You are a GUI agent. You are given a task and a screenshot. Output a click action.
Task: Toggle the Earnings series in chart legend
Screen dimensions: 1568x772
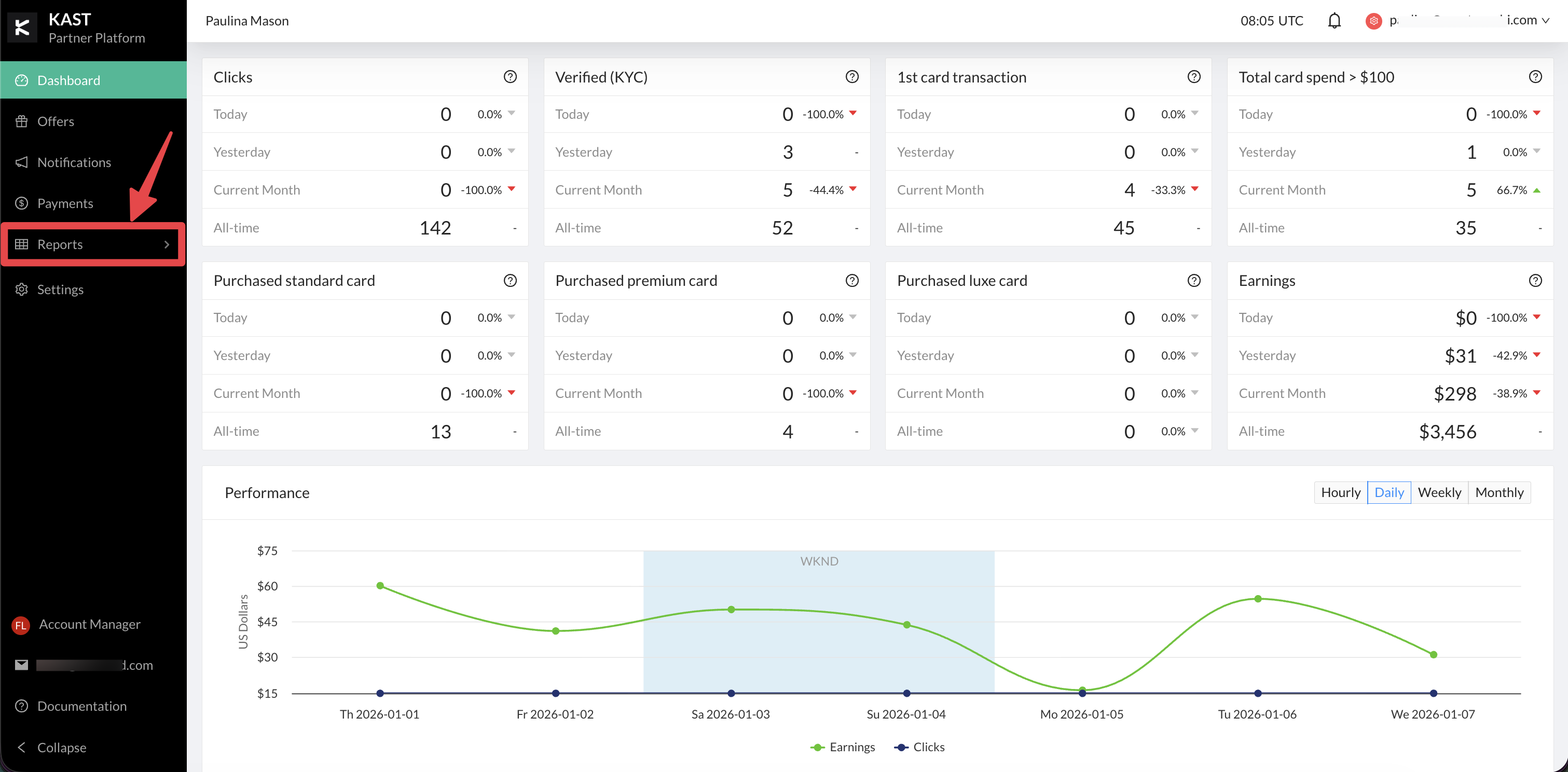843,747
